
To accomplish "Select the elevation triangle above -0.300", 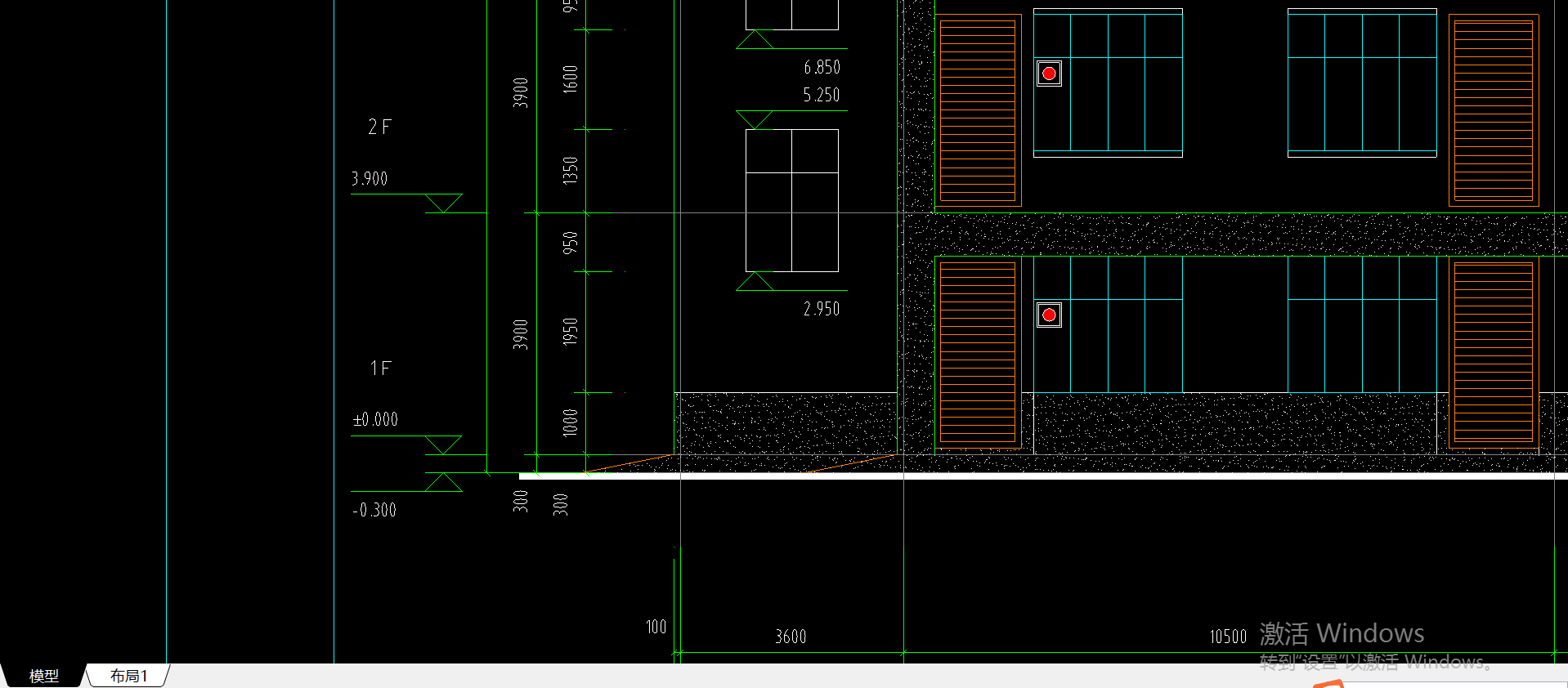I will [443, 482].
